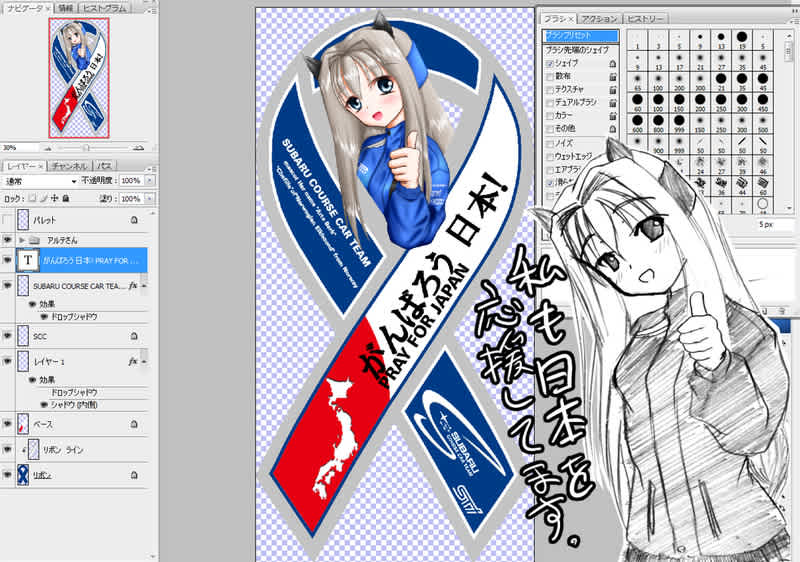Select the soft round 500 brush preset
Viewport: 800px width, 562px height.
click(x=762, y=124)
